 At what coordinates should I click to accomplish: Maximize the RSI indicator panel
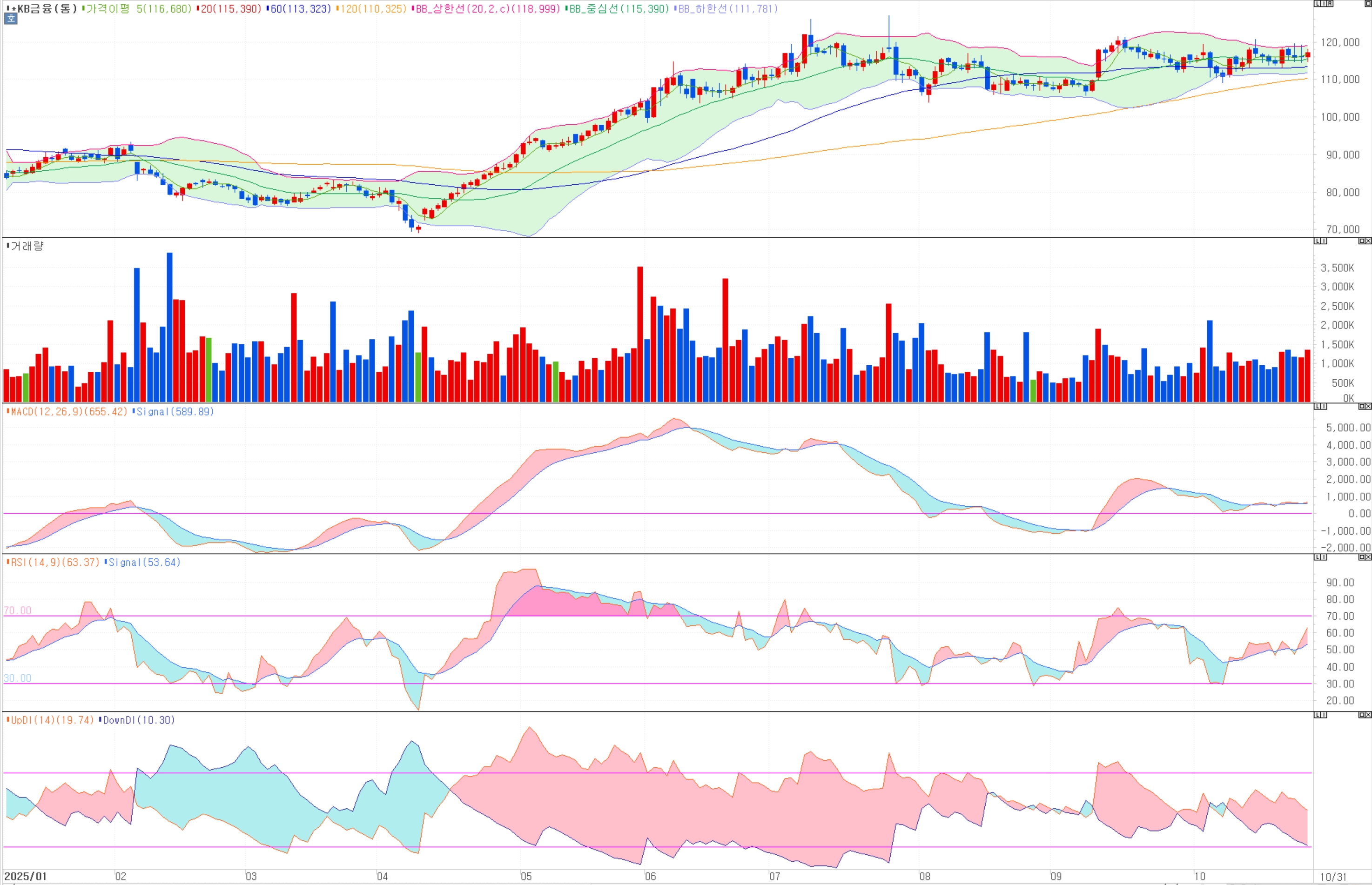(x=1362, y=557)
